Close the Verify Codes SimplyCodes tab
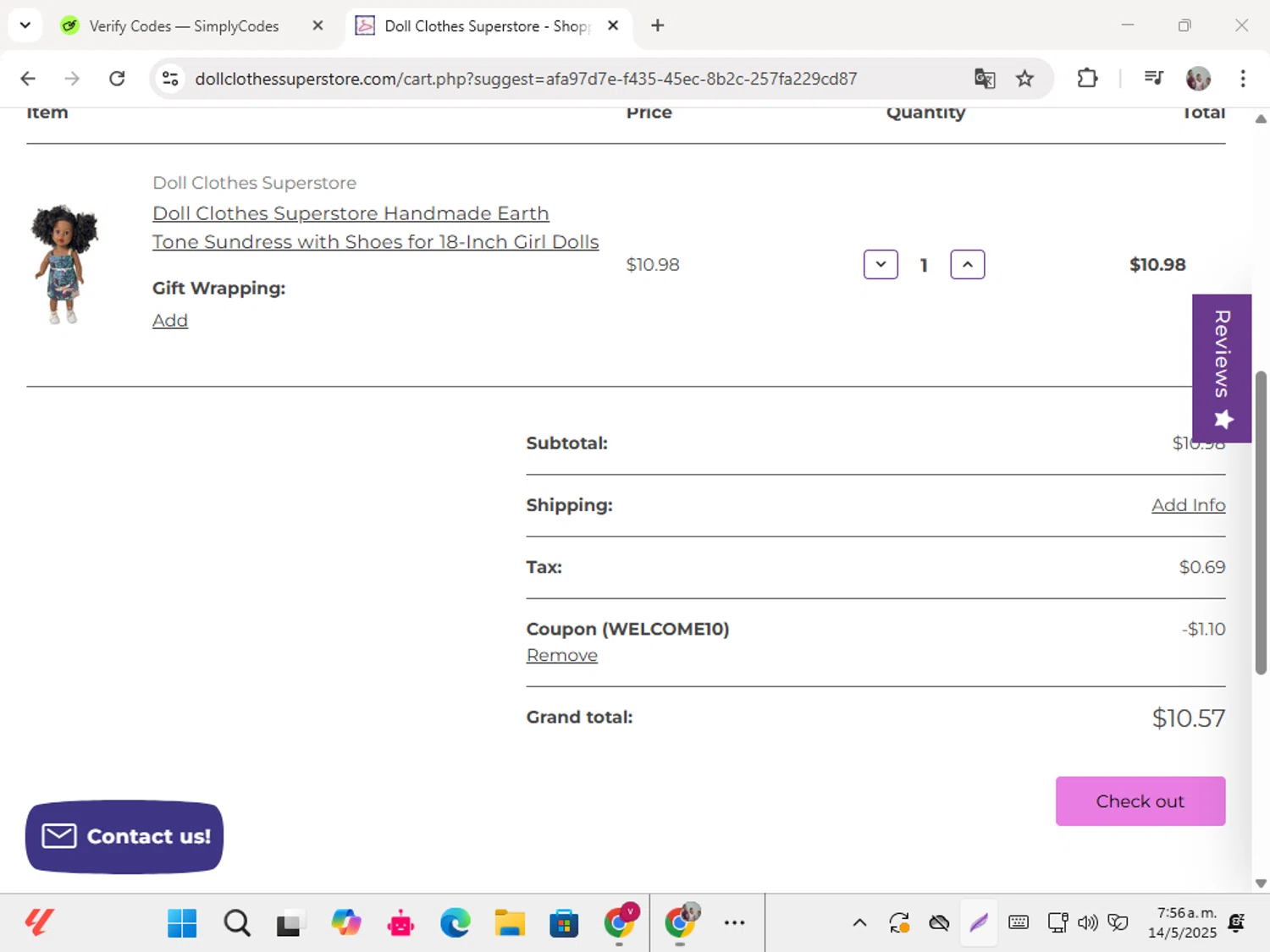 click(317, 25)
